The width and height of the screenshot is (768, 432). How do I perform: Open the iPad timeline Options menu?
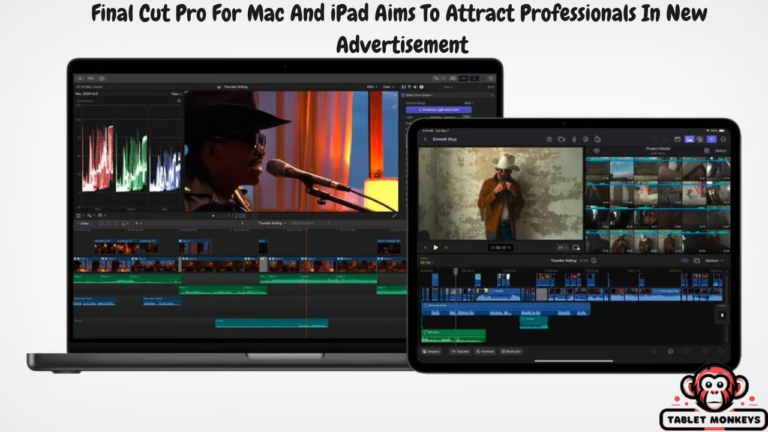[714, 261]
